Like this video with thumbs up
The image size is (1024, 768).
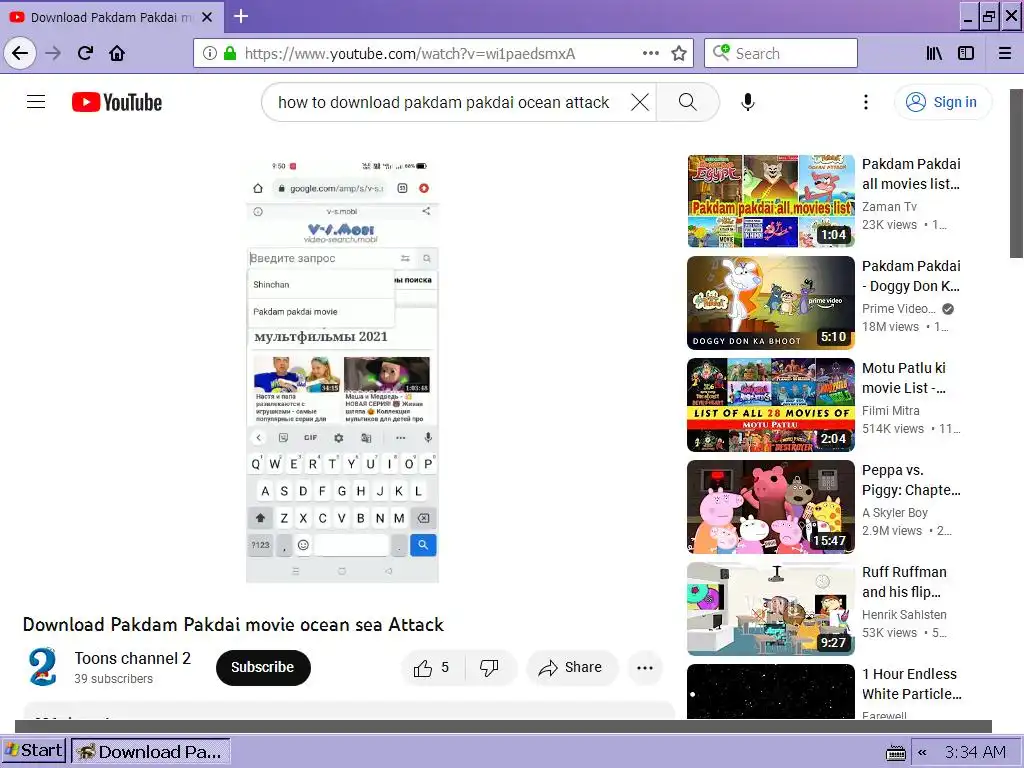click(x=432, y=667)
